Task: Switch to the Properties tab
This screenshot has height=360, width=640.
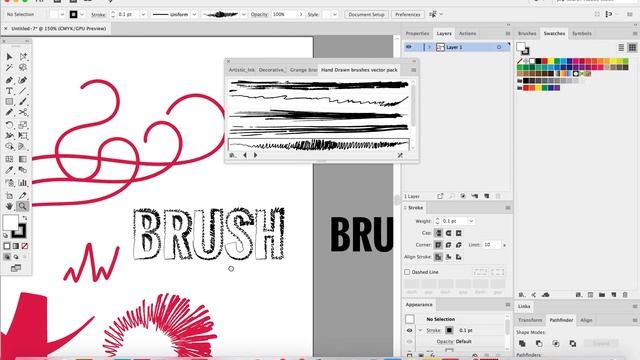Action: click(x=417, y=33)
